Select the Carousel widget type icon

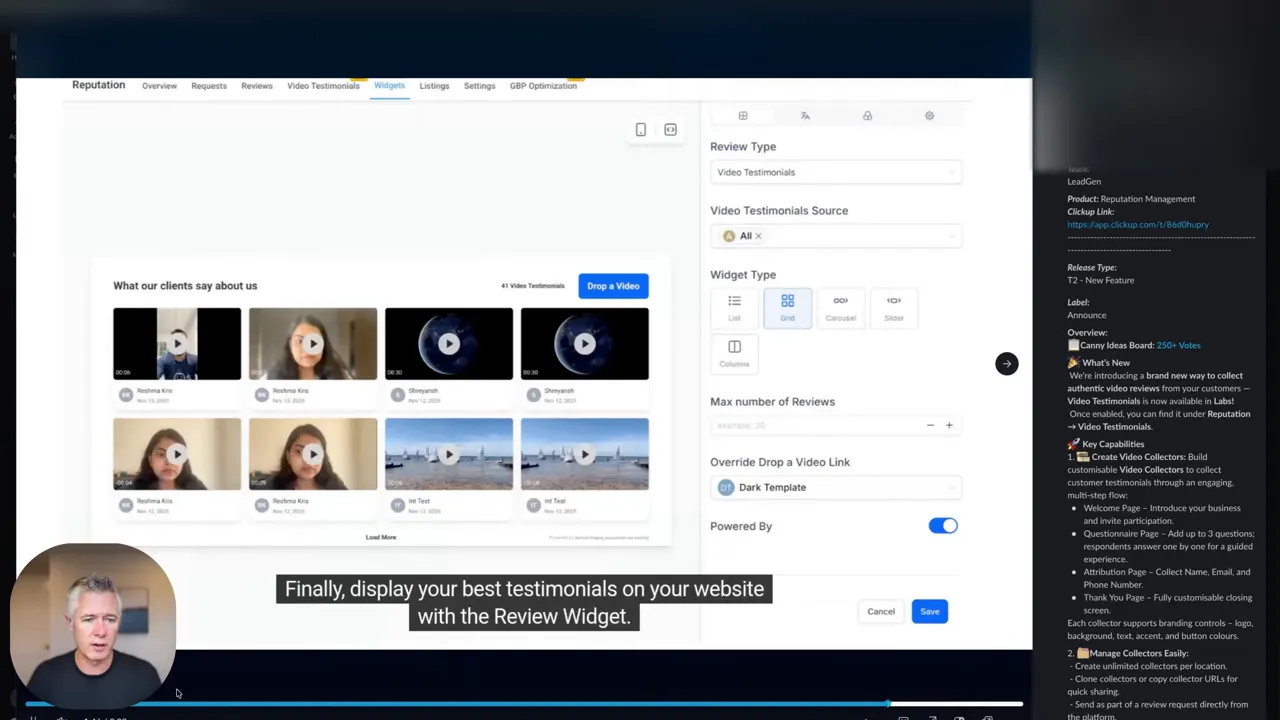tap(840, 307)
